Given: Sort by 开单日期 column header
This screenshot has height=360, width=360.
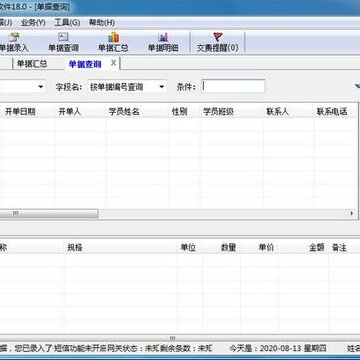Looking at the screenshot, I should tap(20, 112).
